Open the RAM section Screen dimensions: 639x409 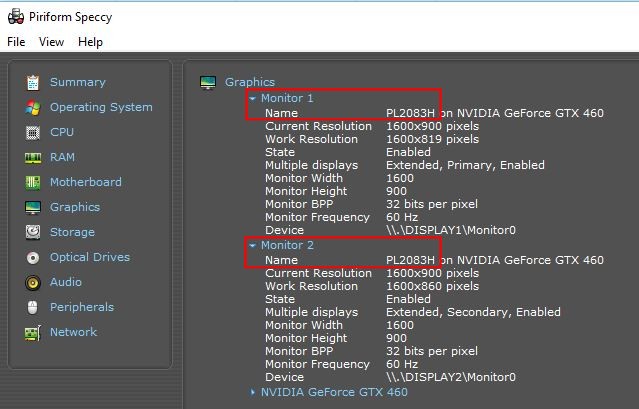pyautogui.click(x=62, y=157)
